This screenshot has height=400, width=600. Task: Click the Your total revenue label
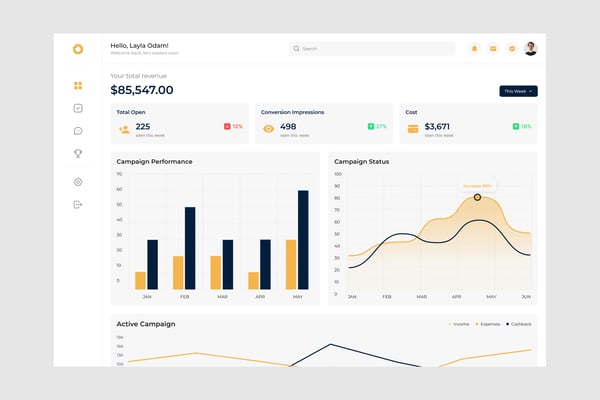click(139, 76)
